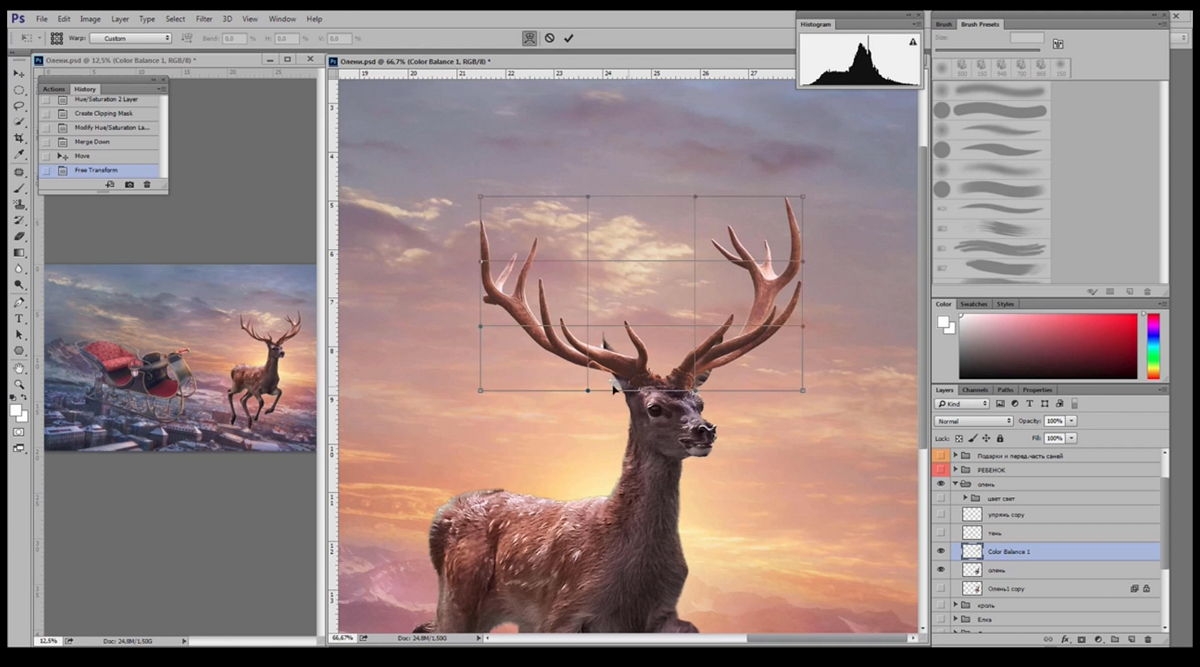1200x667 pixels.
Task: Select the Eyedropper tool
Action: (x=18, y=154)
